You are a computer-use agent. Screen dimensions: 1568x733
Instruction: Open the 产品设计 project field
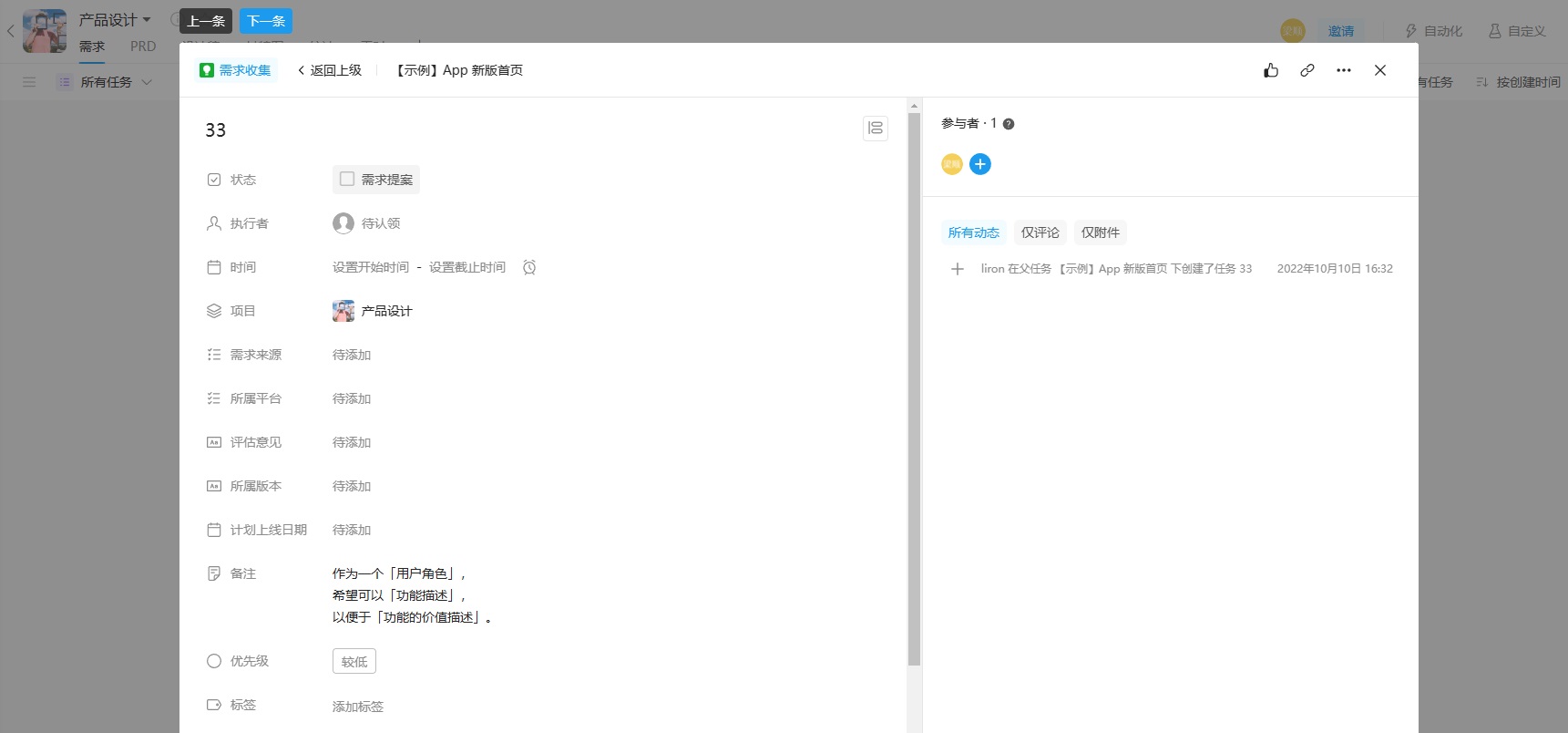[x=373, y=311]
